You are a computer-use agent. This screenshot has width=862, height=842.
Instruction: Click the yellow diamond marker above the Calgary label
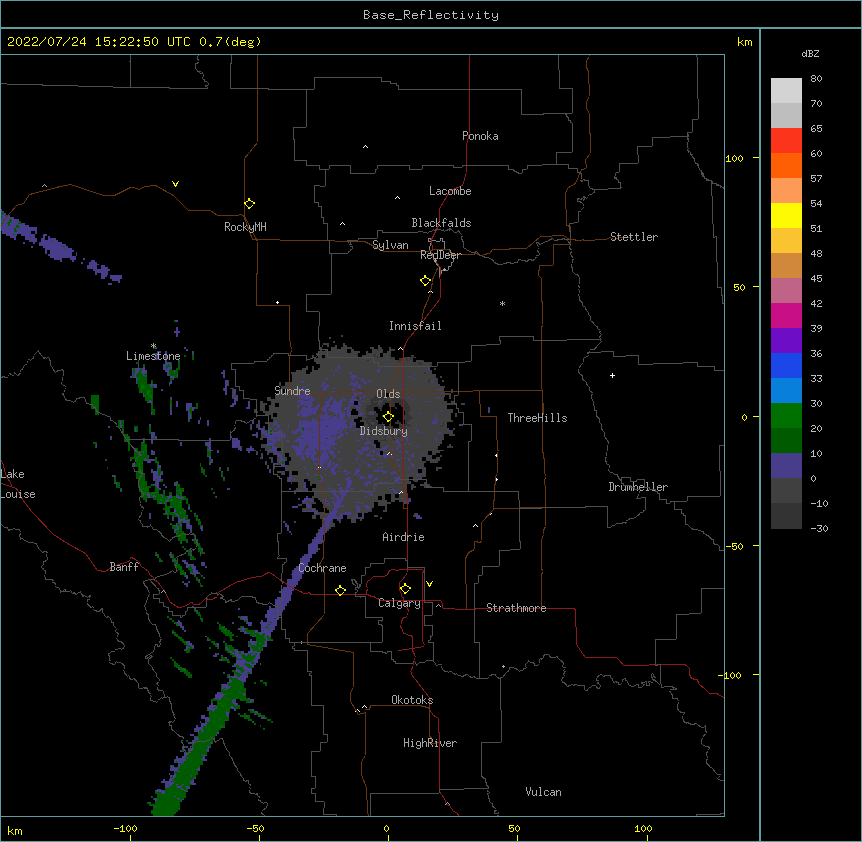pyautogui.click(x=405, y=589)
